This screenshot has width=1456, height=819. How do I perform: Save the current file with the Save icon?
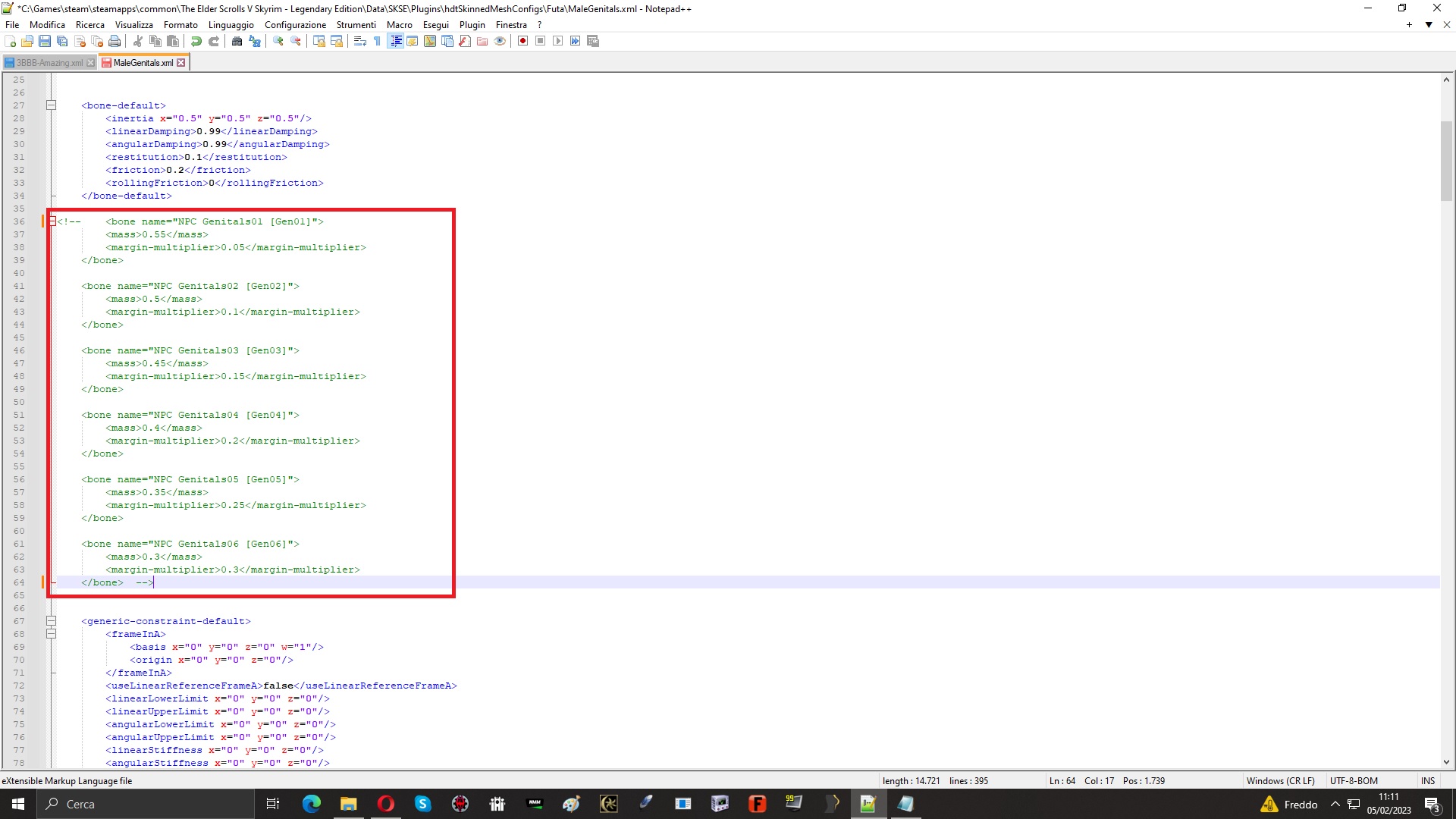pyautogui.click(x=45, y=41)
